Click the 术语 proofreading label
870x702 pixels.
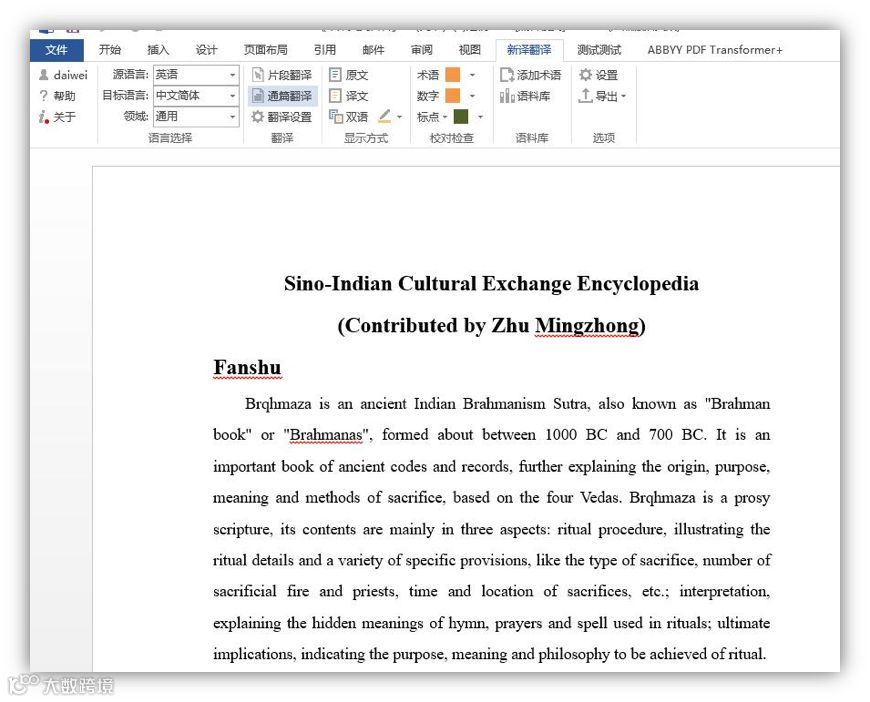pos(428,75)
